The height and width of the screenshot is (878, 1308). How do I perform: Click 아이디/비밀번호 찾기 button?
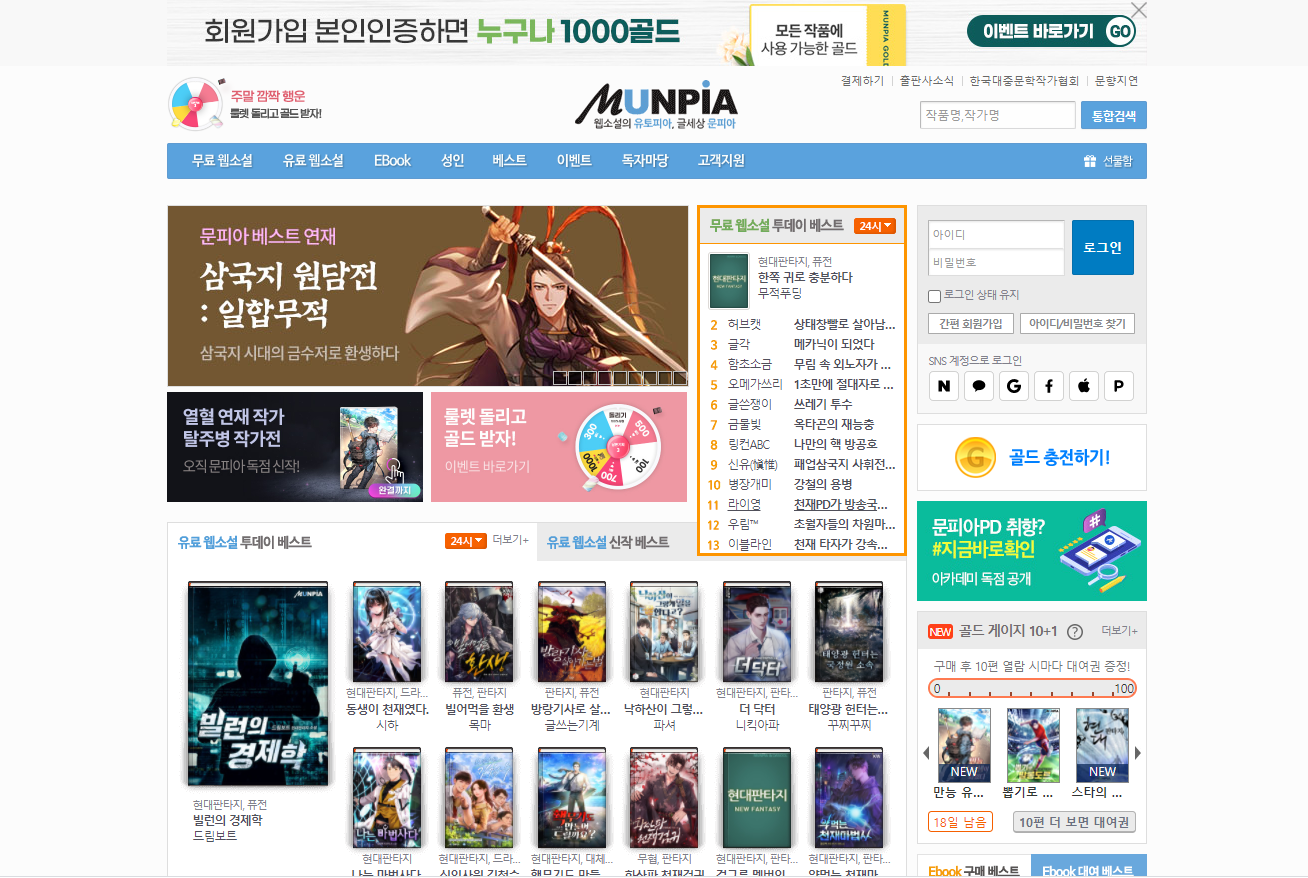(x=1078, y=324)
